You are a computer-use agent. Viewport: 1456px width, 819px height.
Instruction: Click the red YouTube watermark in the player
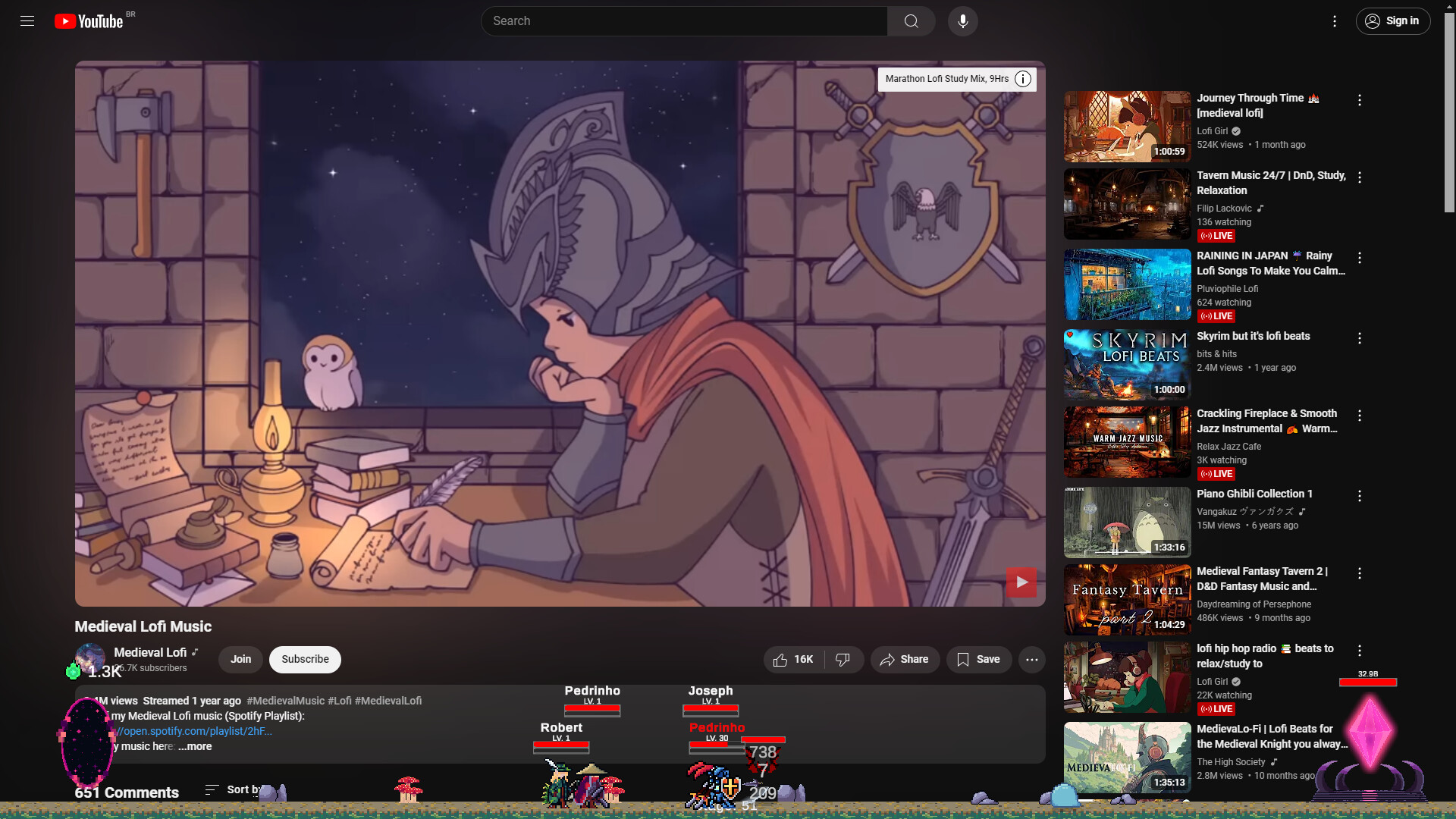(1021, 582)
